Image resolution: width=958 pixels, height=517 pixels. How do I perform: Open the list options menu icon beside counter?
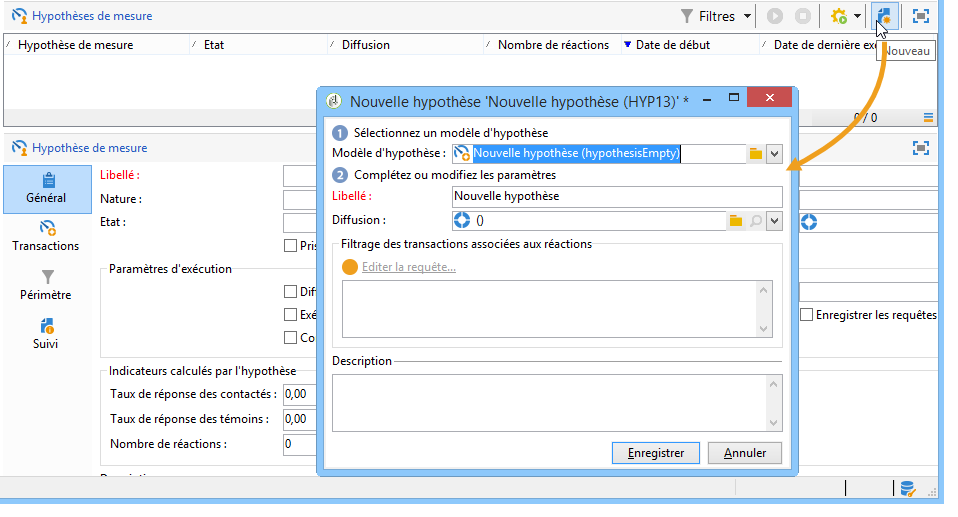[x=928, y=117]
